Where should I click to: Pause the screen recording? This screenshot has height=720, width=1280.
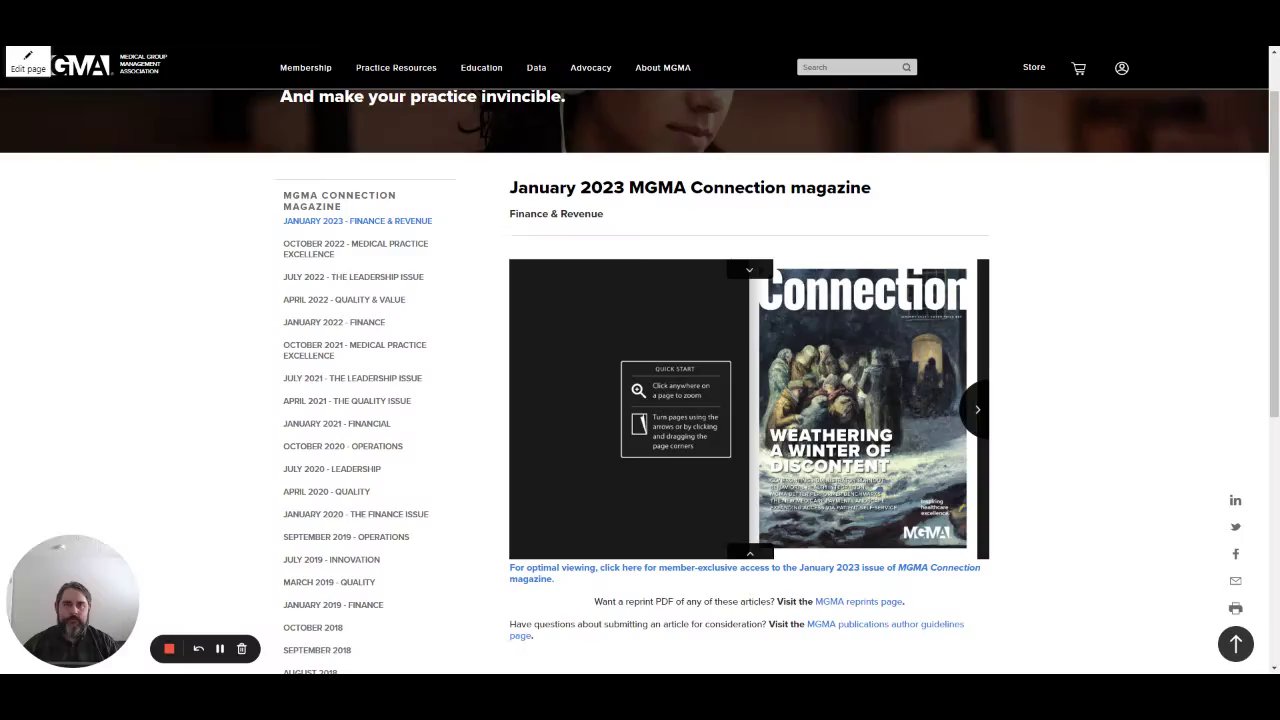tap(220, 649)
